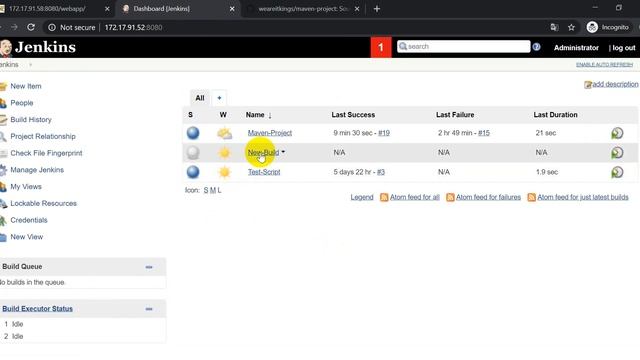Collapse the Build Executor Status panel
640x360 pixels.
(x=149, y=309)
